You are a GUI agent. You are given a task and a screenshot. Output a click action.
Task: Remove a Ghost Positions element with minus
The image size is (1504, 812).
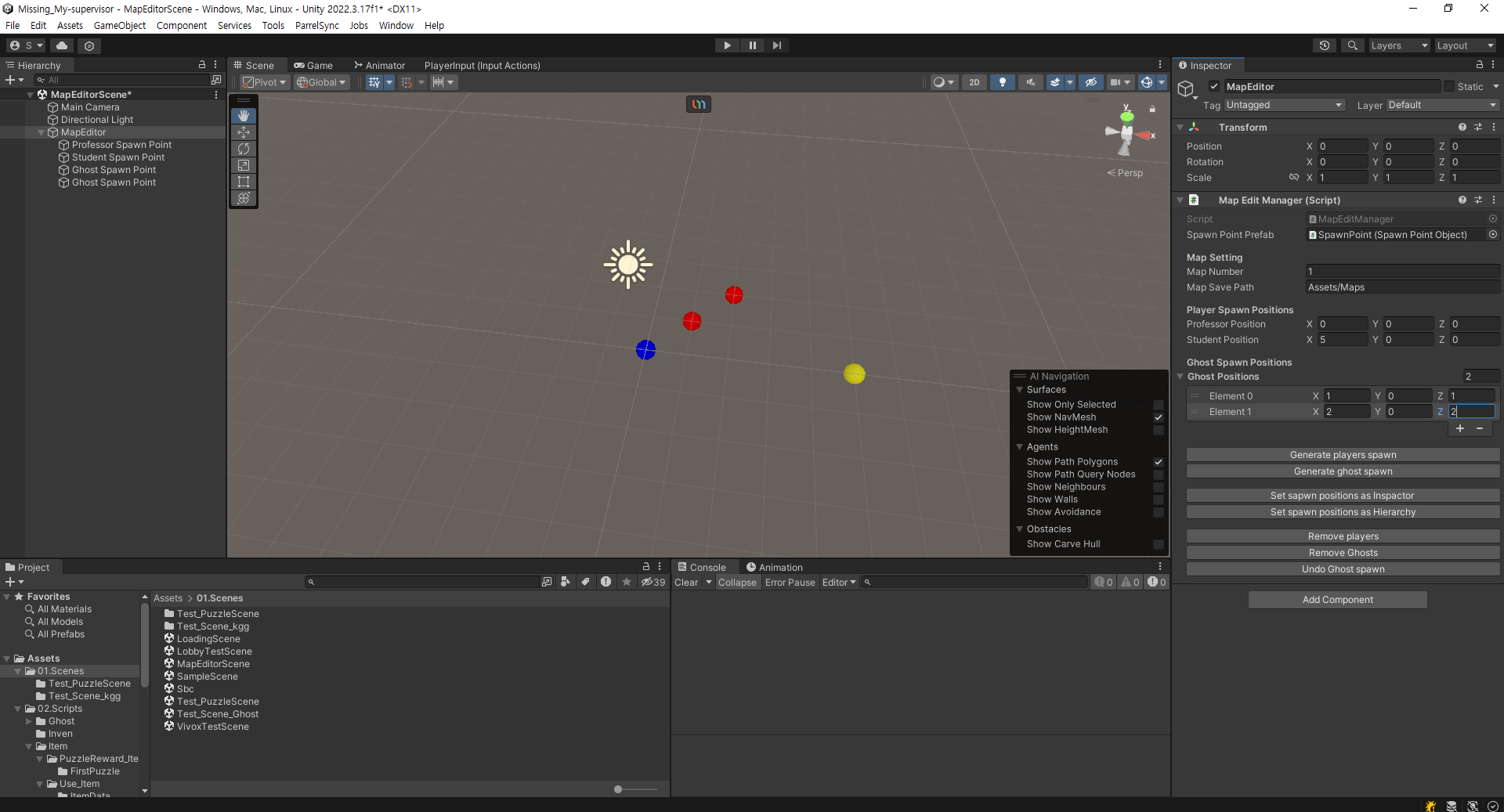point(1480,428)
